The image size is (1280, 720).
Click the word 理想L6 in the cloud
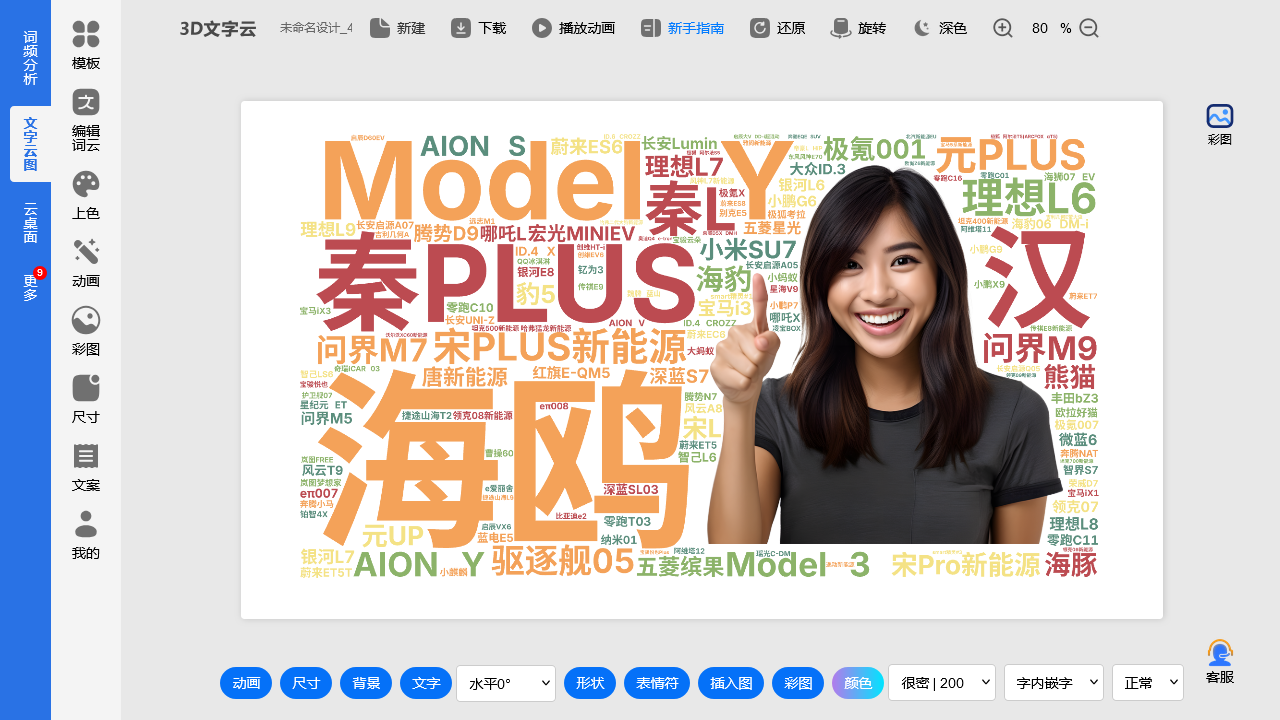[x=1029, y=198]
